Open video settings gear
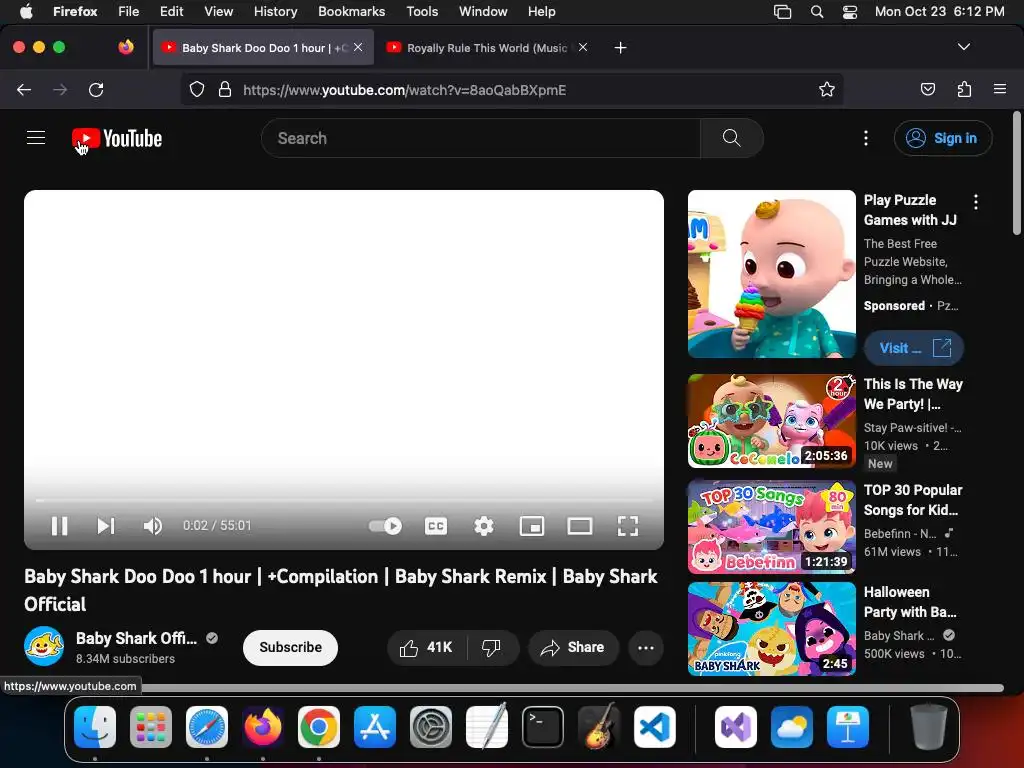 point(484,526)
